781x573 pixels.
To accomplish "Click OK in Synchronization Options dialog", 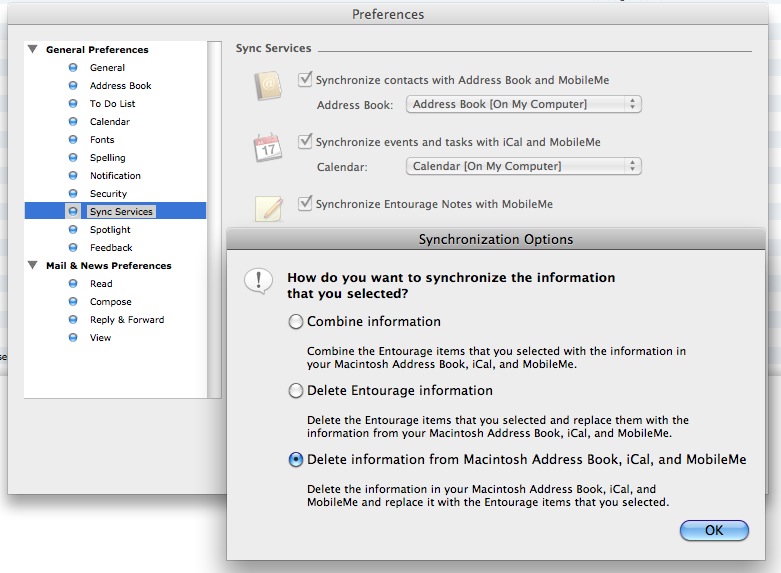I will click(714, 530).
